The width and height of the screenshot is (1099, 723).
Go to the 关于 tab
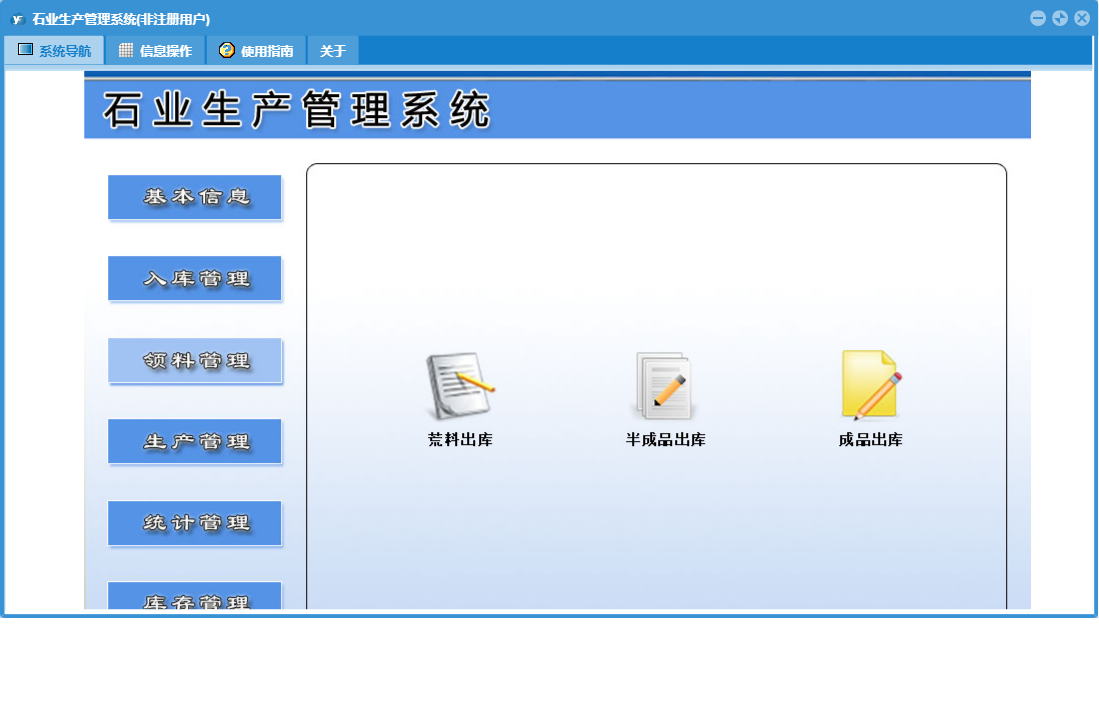[333, 51]
